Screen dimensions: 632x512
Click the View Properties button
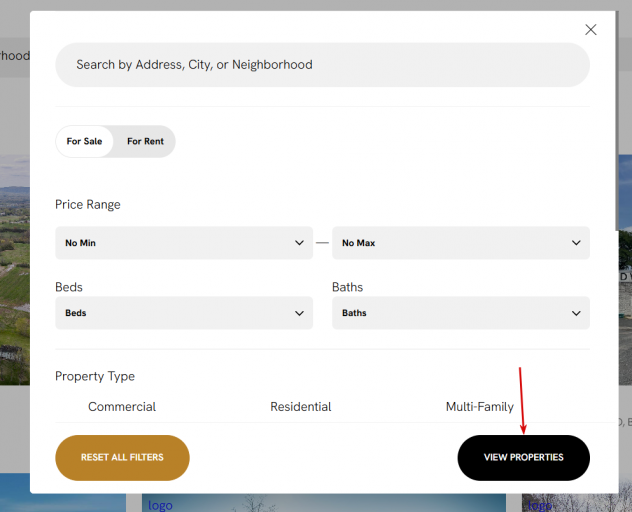[x=524, y=458]
